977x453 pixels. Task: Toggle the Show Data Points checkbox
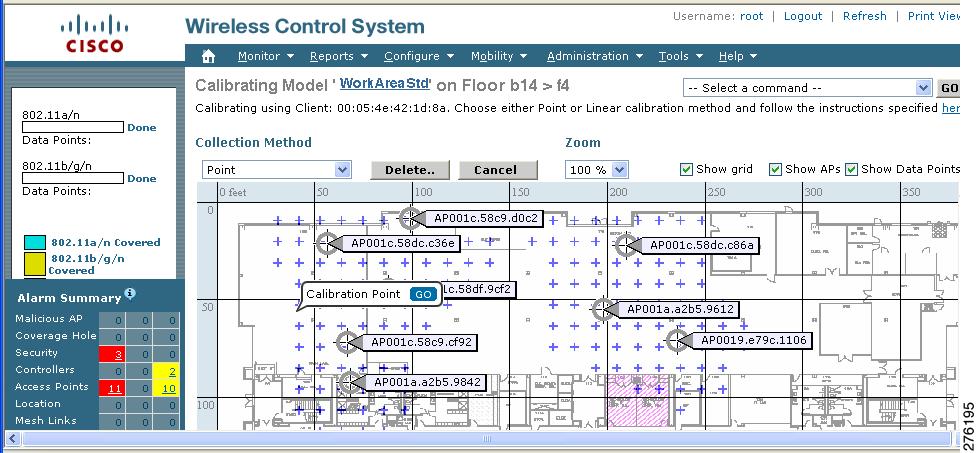click(852, 169)
